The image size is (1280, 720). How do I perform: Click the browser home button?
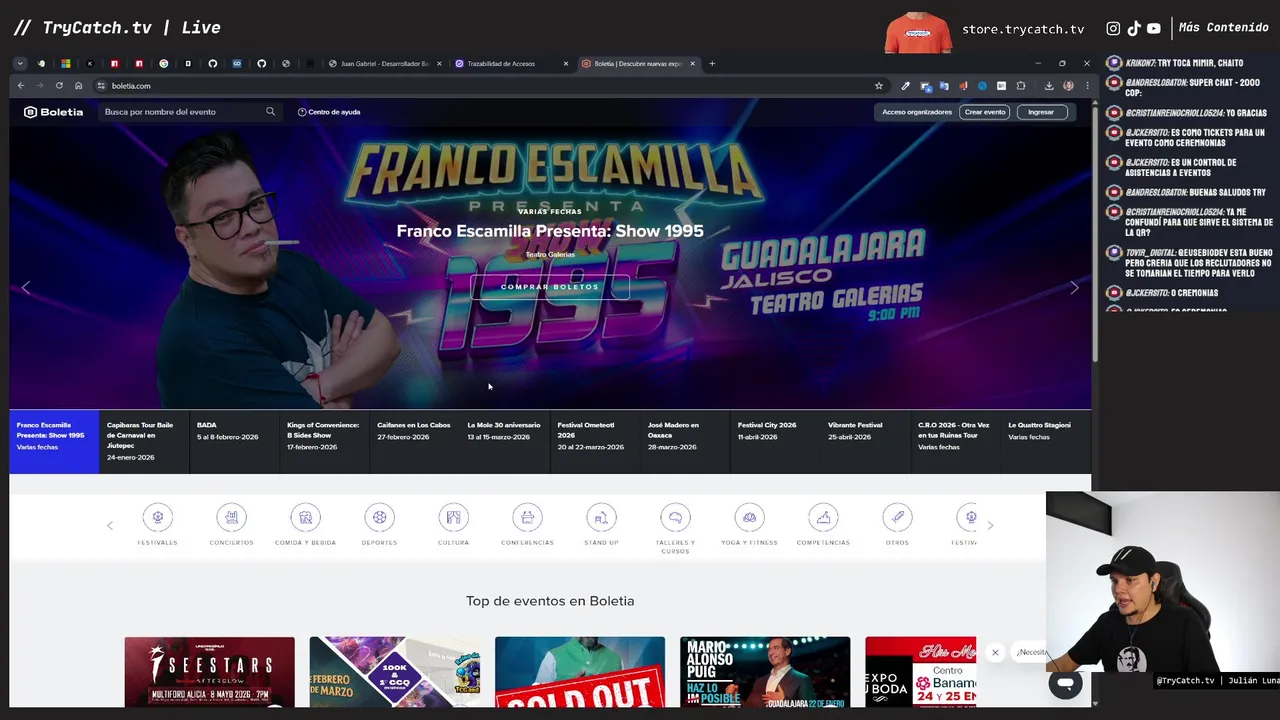[x=79, y=86]
